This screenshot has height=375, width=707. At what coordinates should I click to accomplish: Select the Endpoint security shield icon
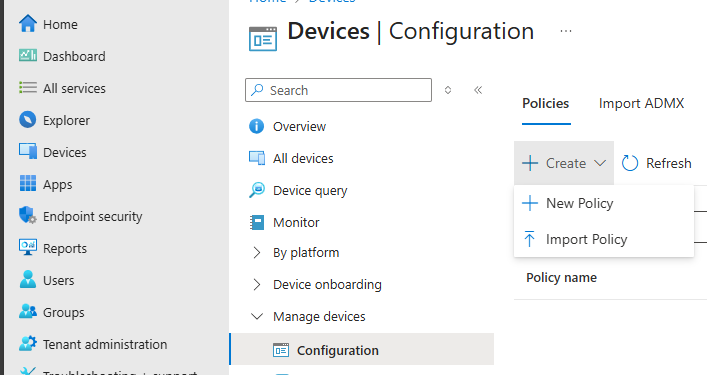[28, 215]
